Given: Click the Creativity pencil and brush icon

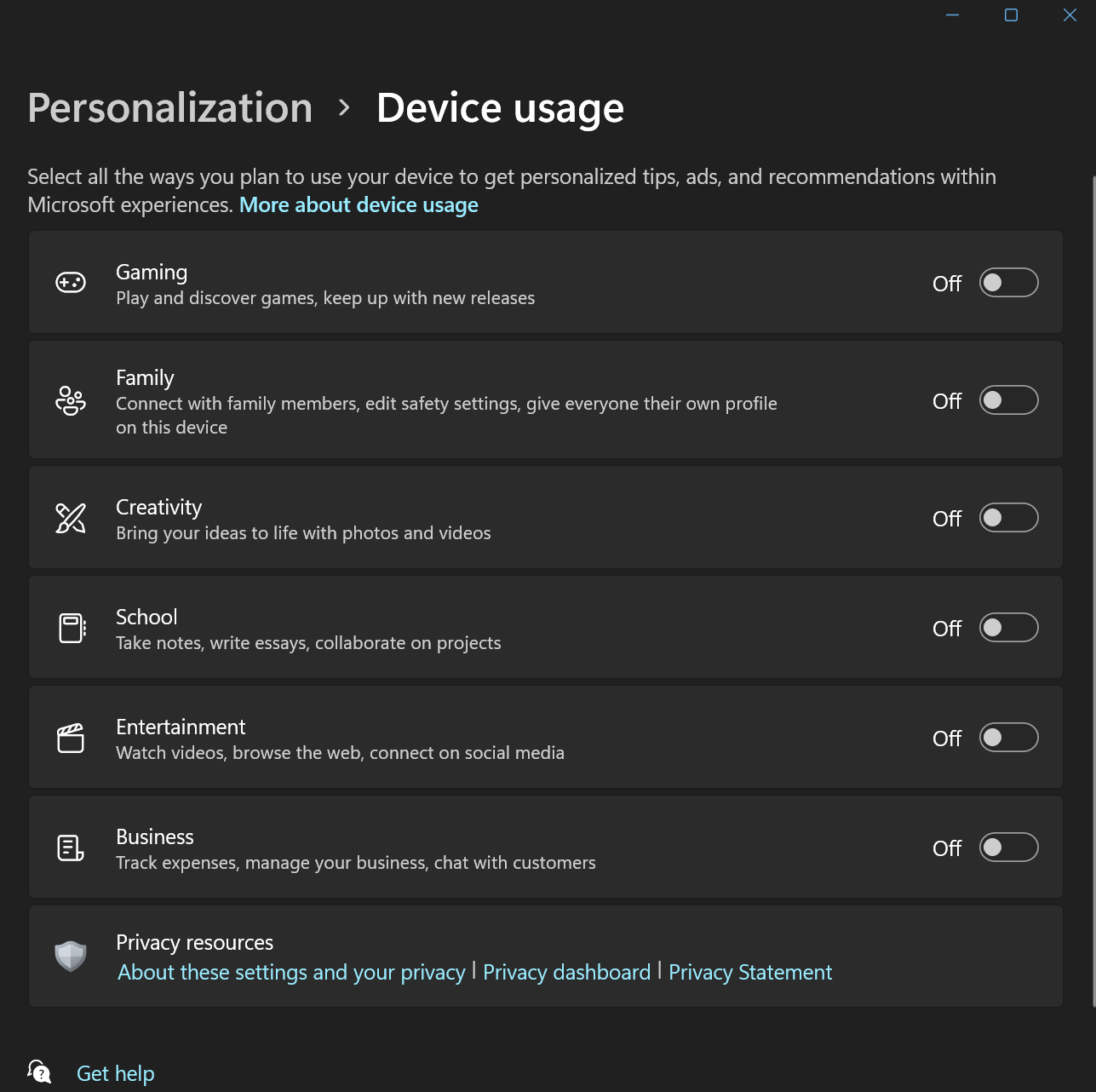Looking at the screenshot, I should point(71,518).
